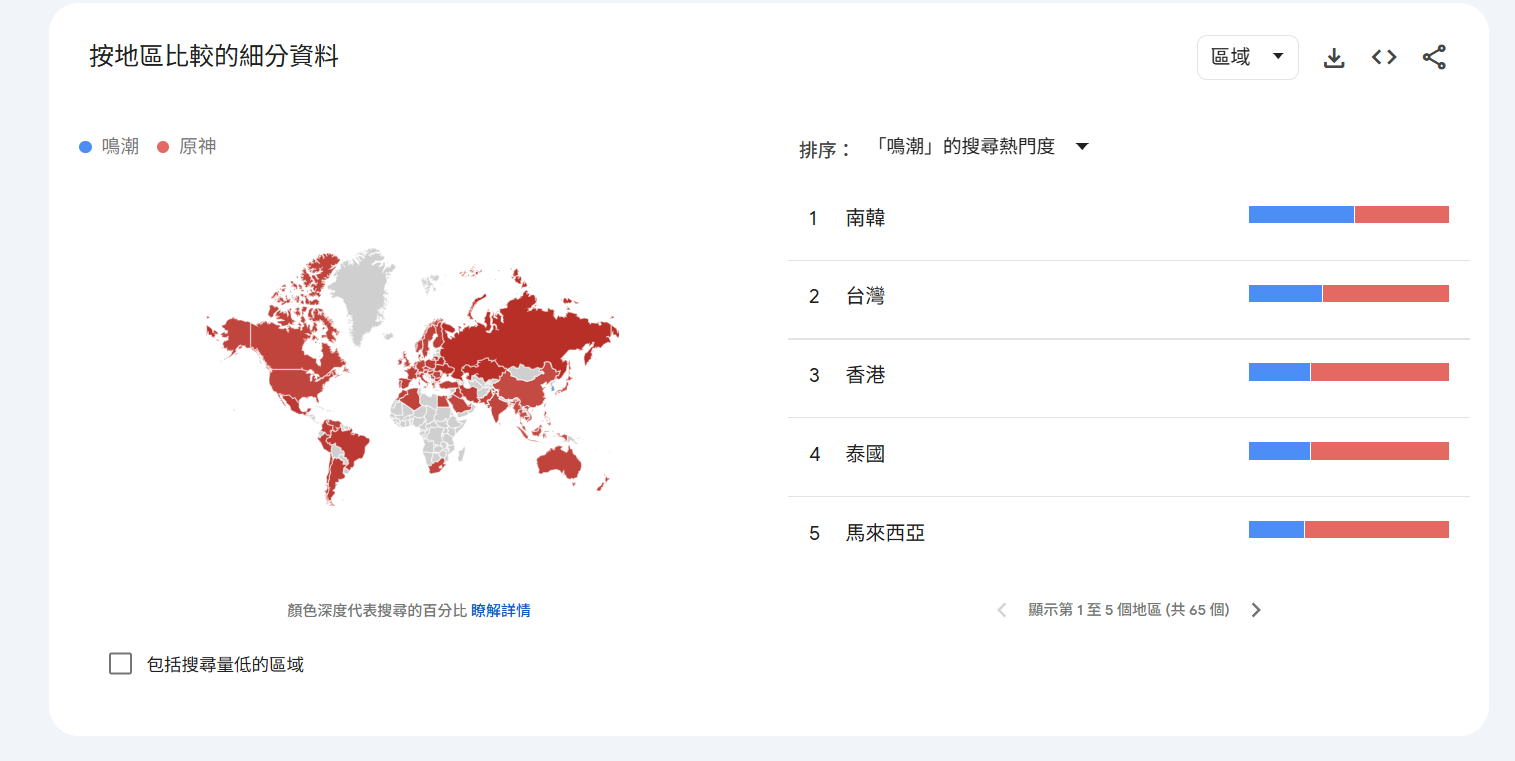Select 台灣 in the region list

click(x=865, y=296)
